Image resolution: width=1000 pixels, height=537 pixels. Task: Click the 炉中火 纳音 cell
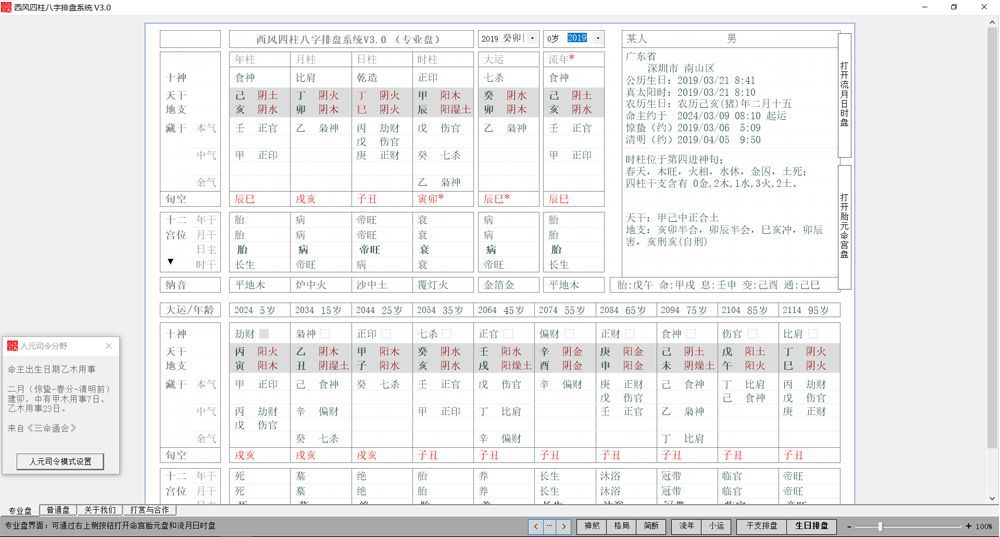pos(321,284)
